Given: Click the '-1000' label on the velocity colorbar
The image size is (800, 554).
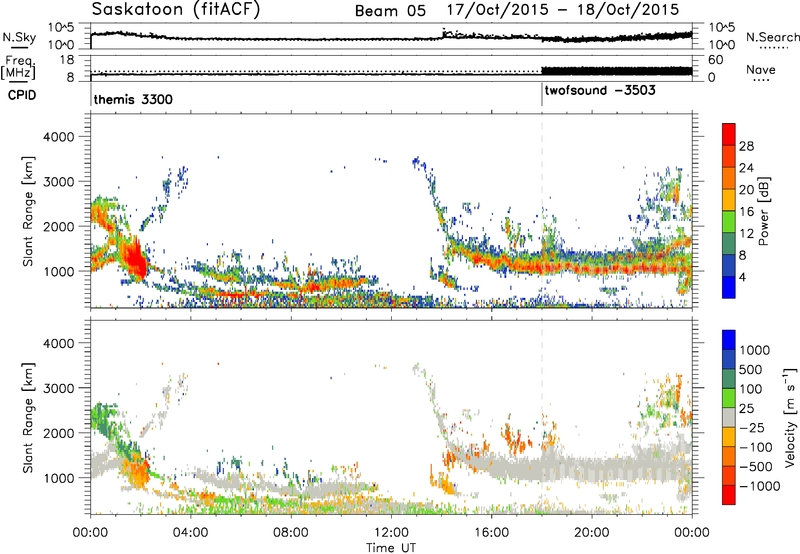Looking at the screenshot, I should pyautogui.click(x=760, y=486).
